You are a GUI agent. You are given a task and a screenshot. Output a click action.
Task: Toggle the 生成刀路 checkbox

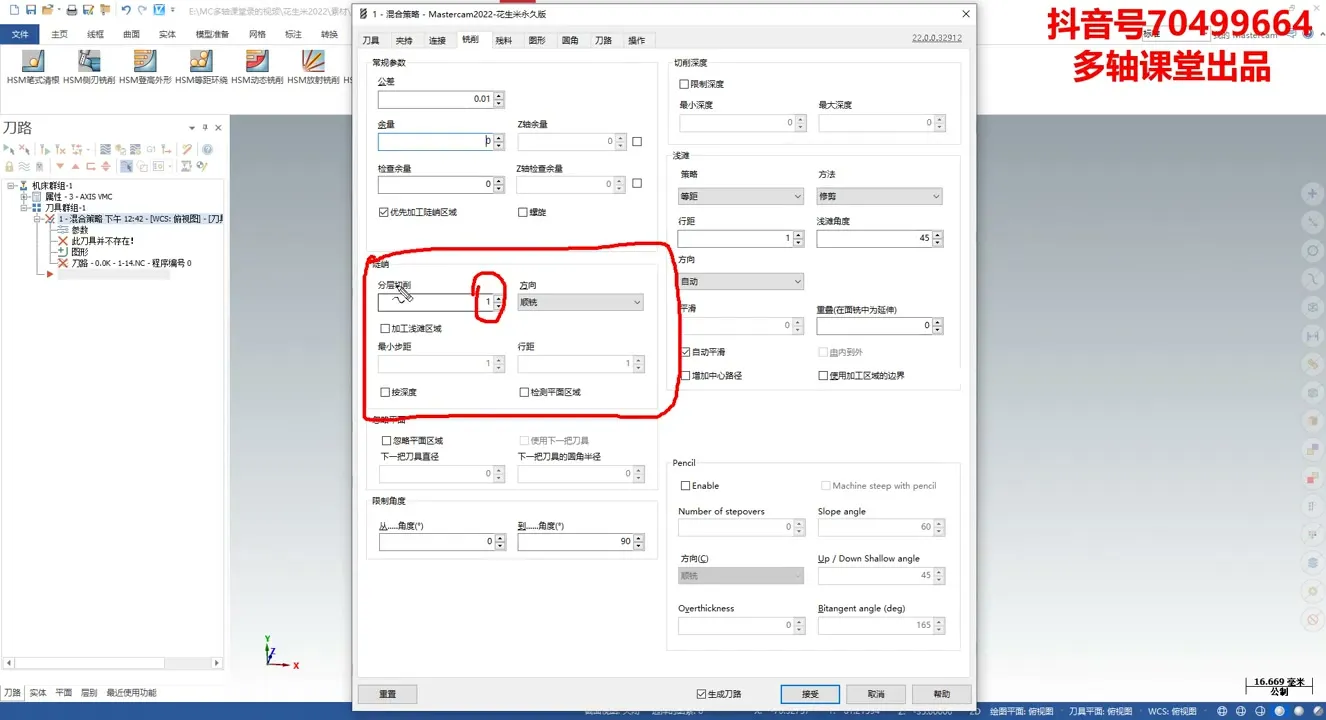coord(701,694)
